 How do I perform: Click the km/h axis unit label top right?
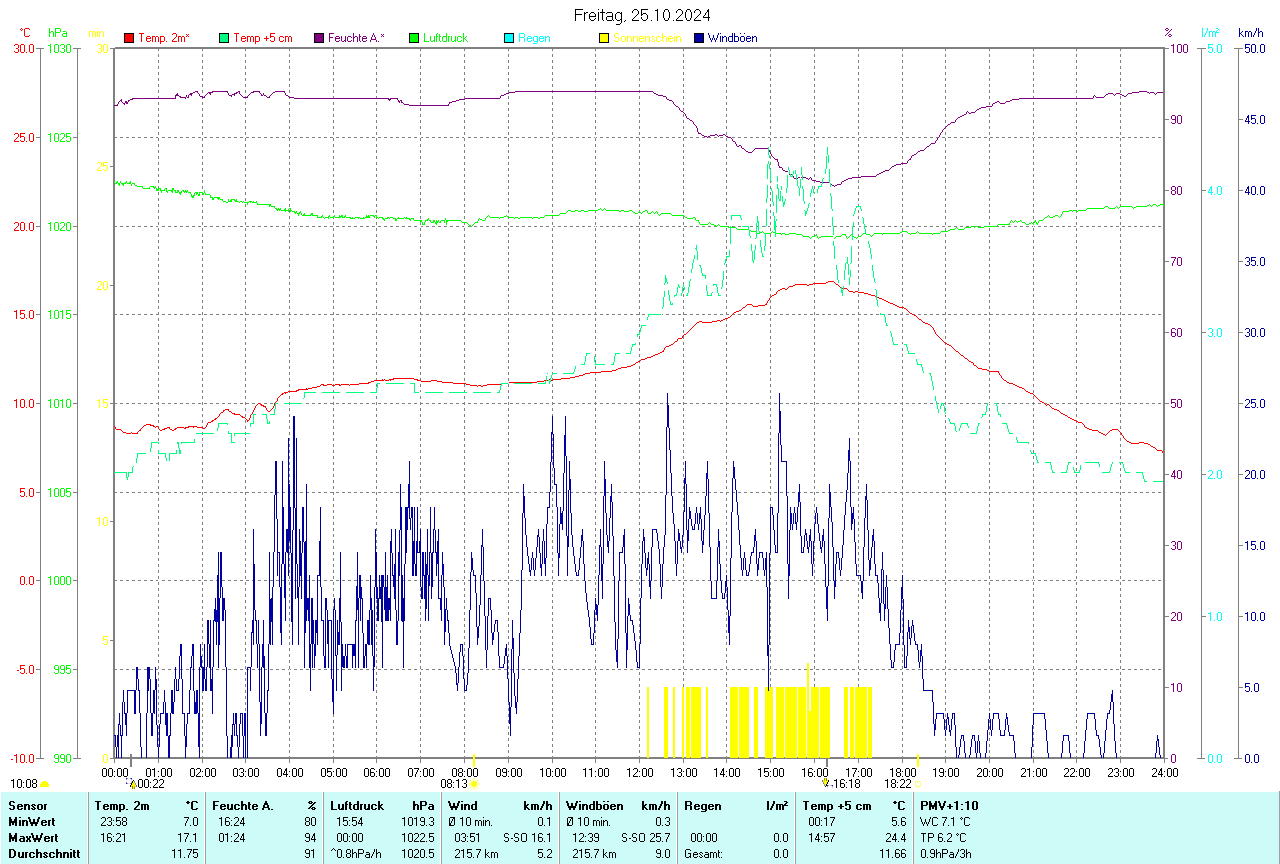1249,33
